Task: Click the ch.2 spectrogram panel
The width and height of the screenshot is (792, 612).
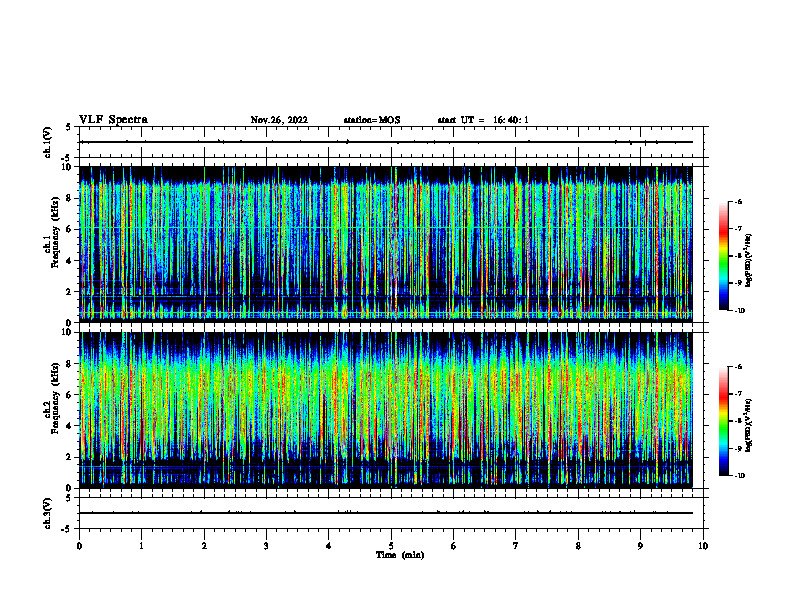Action: [x=386, y=410]
